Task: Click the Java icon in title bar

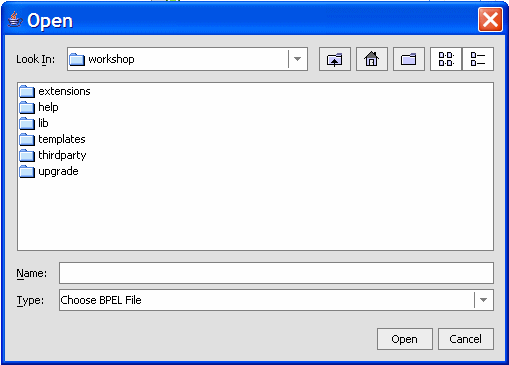Action: pyautogui.click(x=15, y=20)
